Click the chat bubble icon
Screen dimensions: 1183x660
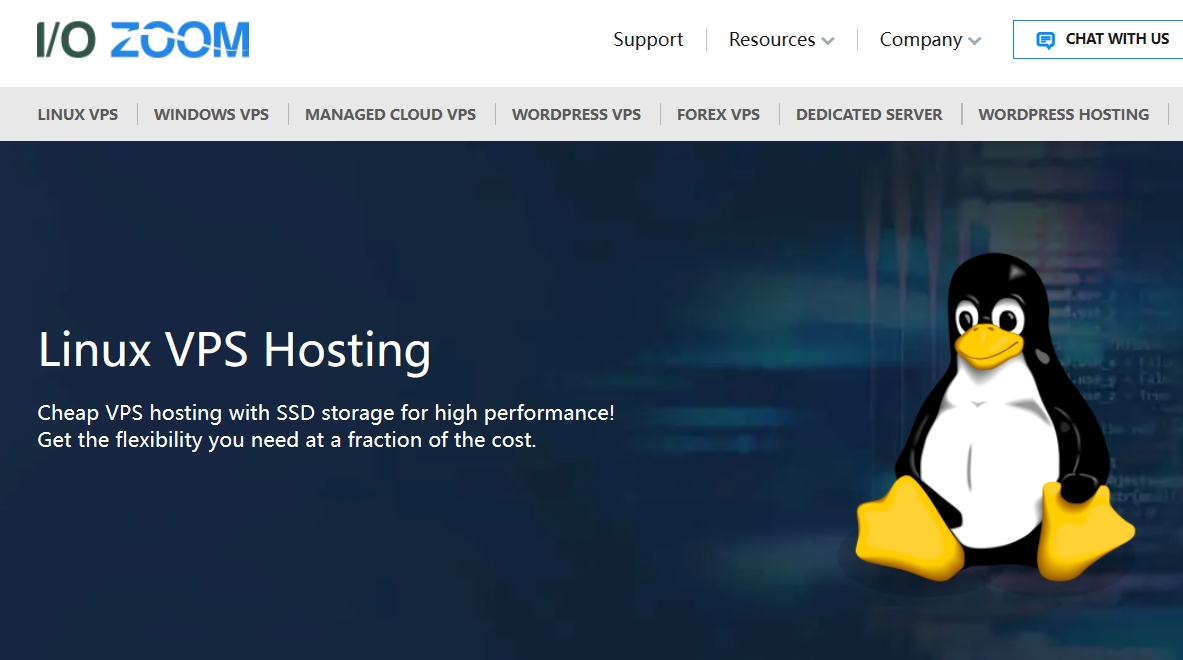click(x=1044, y=39)
